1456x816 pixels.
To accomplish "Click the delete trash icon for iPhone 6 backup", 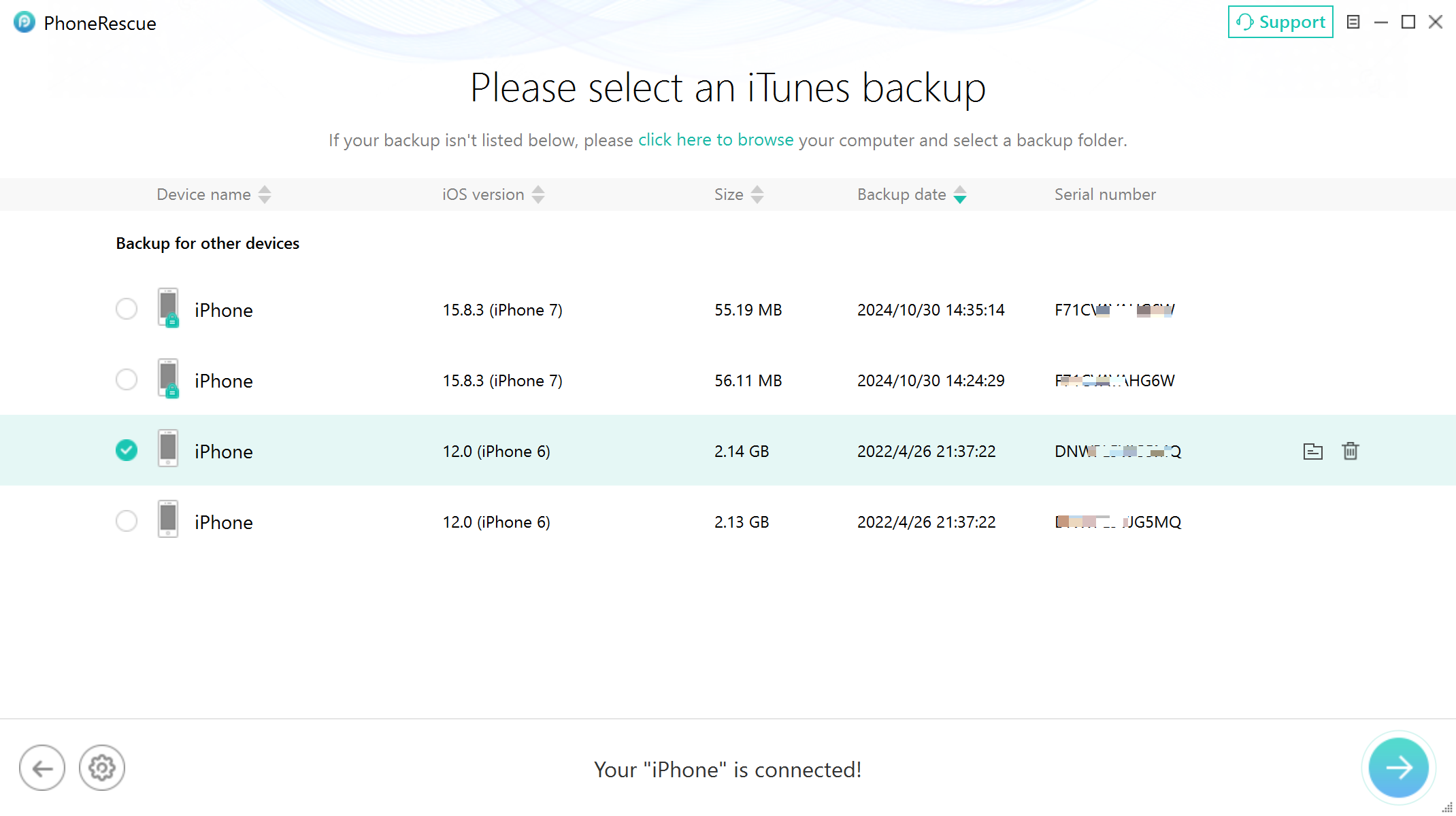I will [x=1351, y=451].
